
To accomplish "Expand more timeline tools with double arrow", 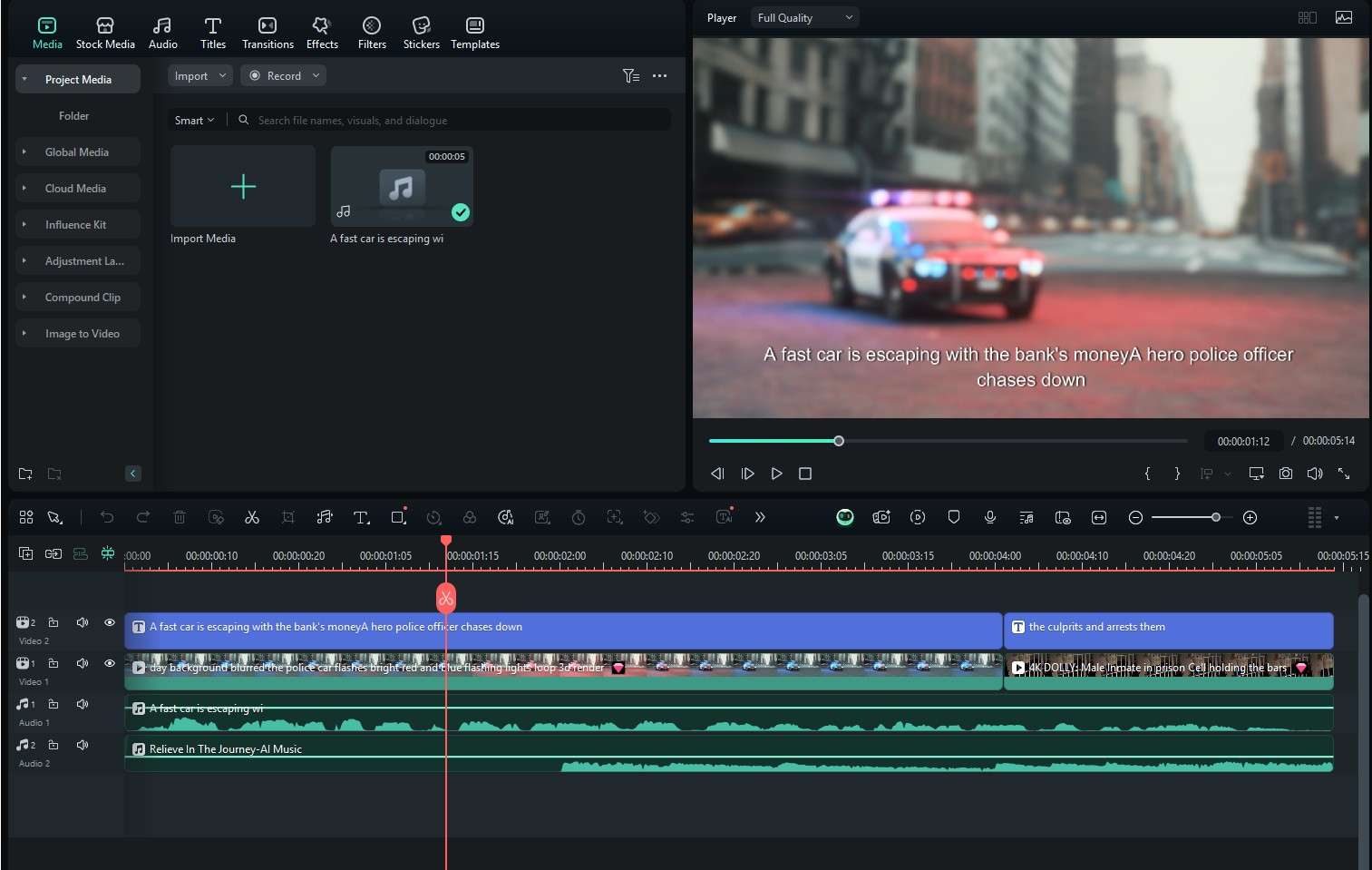I will 760,517.
